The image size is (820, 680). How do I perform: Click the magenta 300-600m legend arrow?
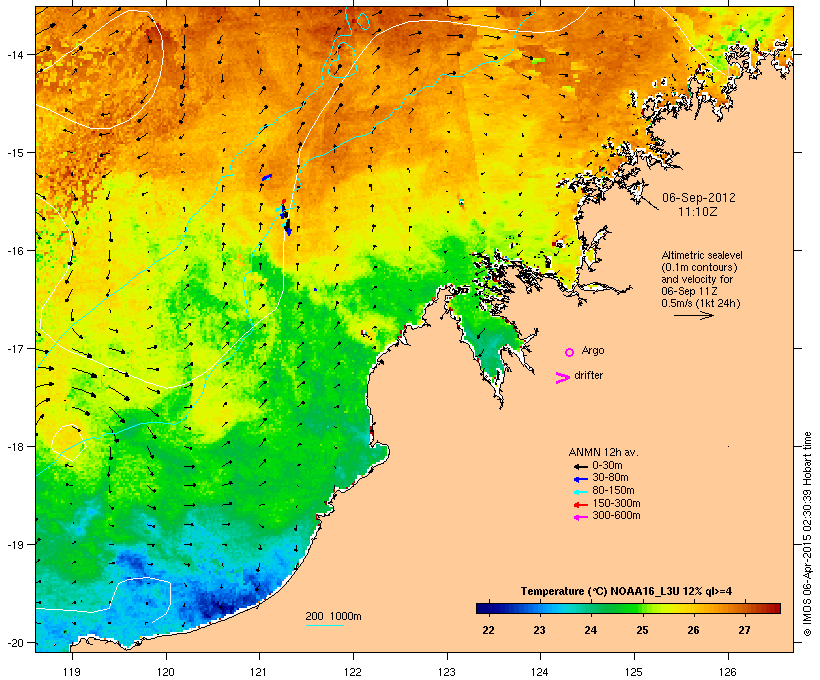[580, 517]
